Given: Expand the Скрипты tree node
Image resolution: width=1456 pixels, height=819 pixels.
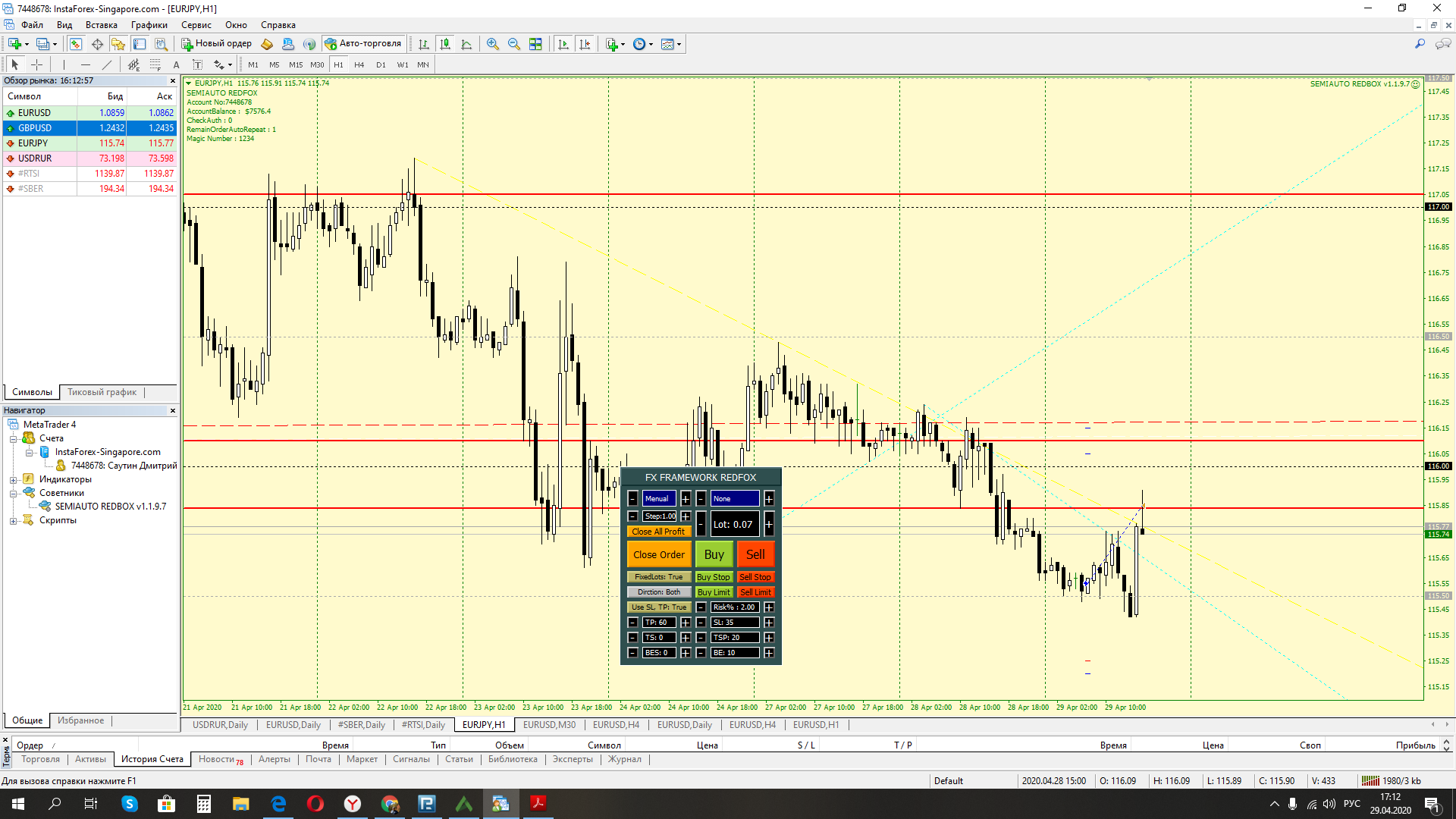Looking at the screenshot, I should tap(13, 521).
